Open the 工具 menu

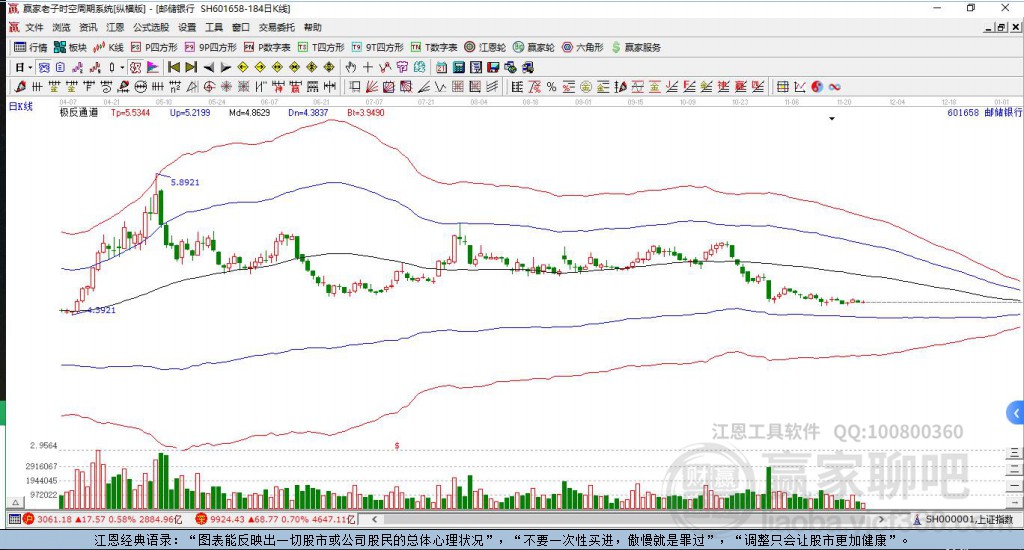point(214,27)
